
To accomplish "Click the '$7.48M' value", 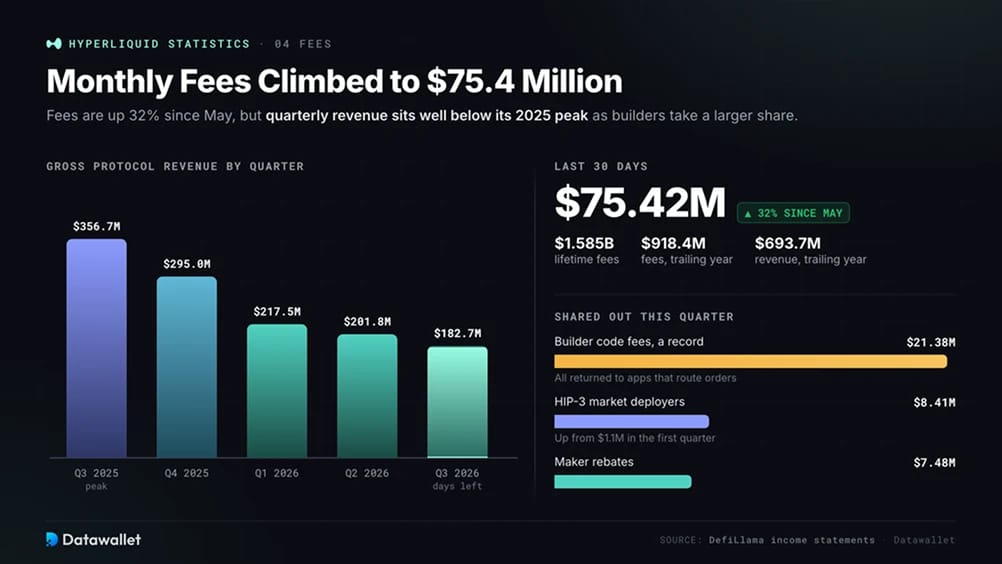I will tap(934, 462).
